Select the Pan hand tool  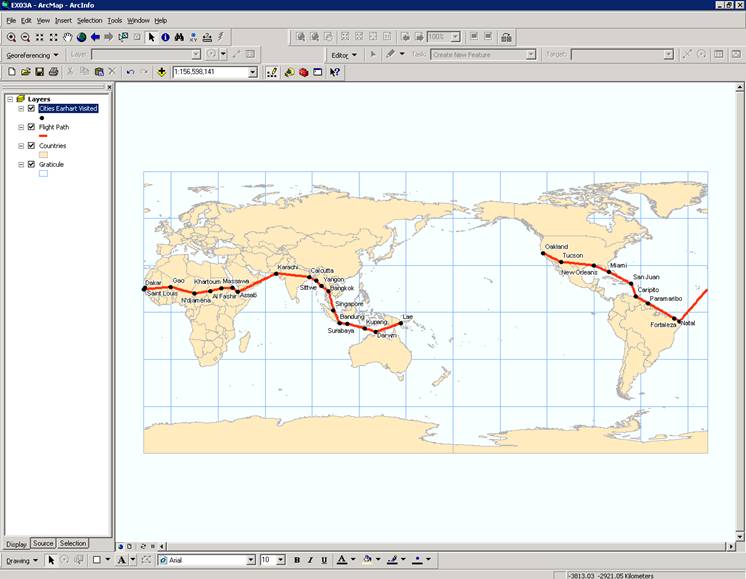[x=68, y=37]
